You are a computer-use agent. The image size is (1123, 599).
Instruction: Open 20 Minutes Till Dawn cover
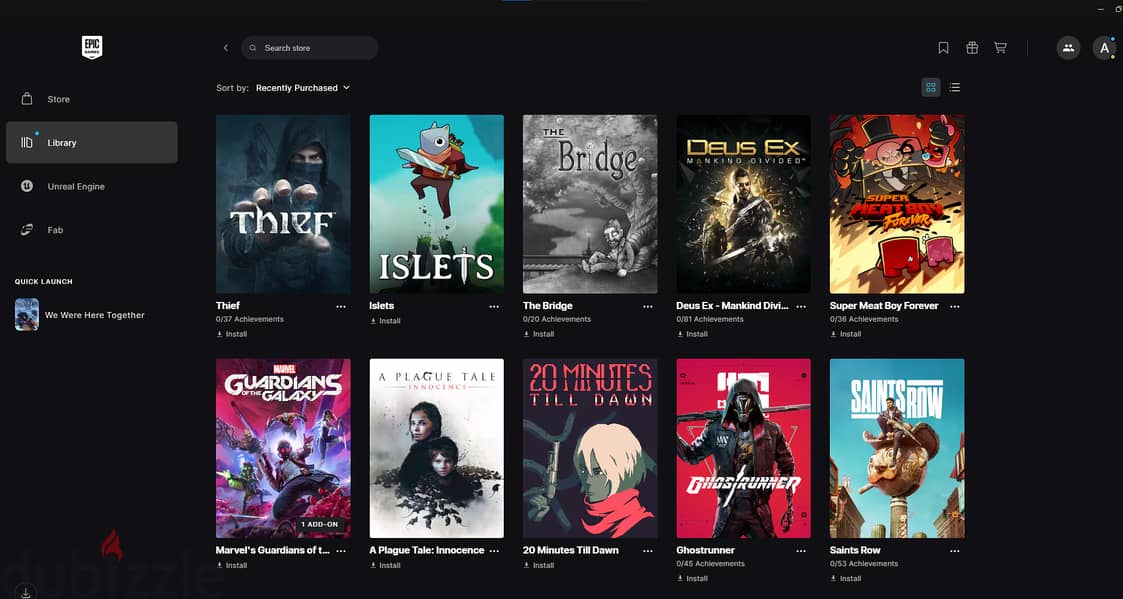(x=590, y=449)
